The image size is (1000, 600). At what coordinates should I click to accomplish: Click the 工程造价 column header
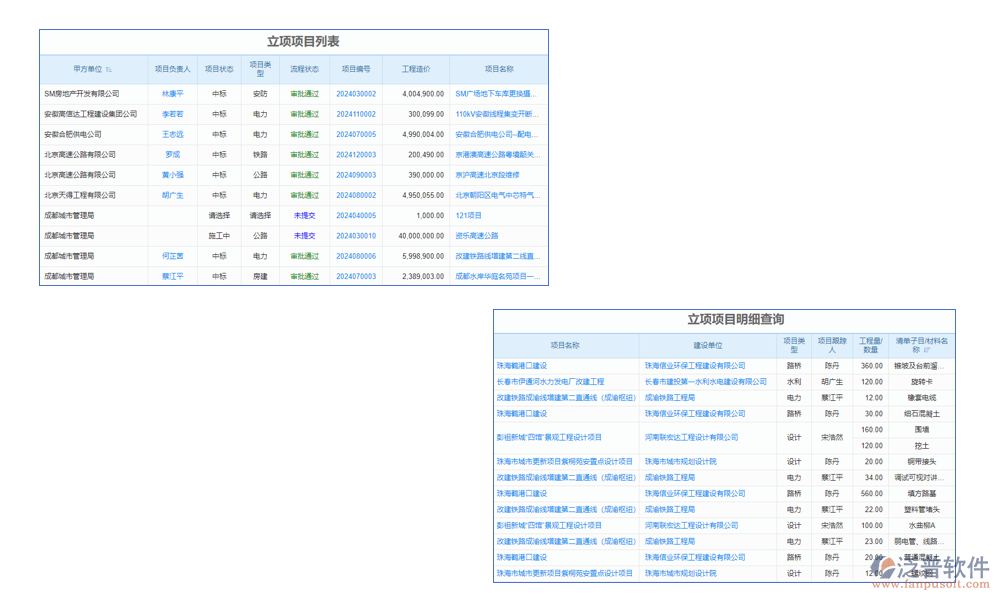[x=416, y=69]
